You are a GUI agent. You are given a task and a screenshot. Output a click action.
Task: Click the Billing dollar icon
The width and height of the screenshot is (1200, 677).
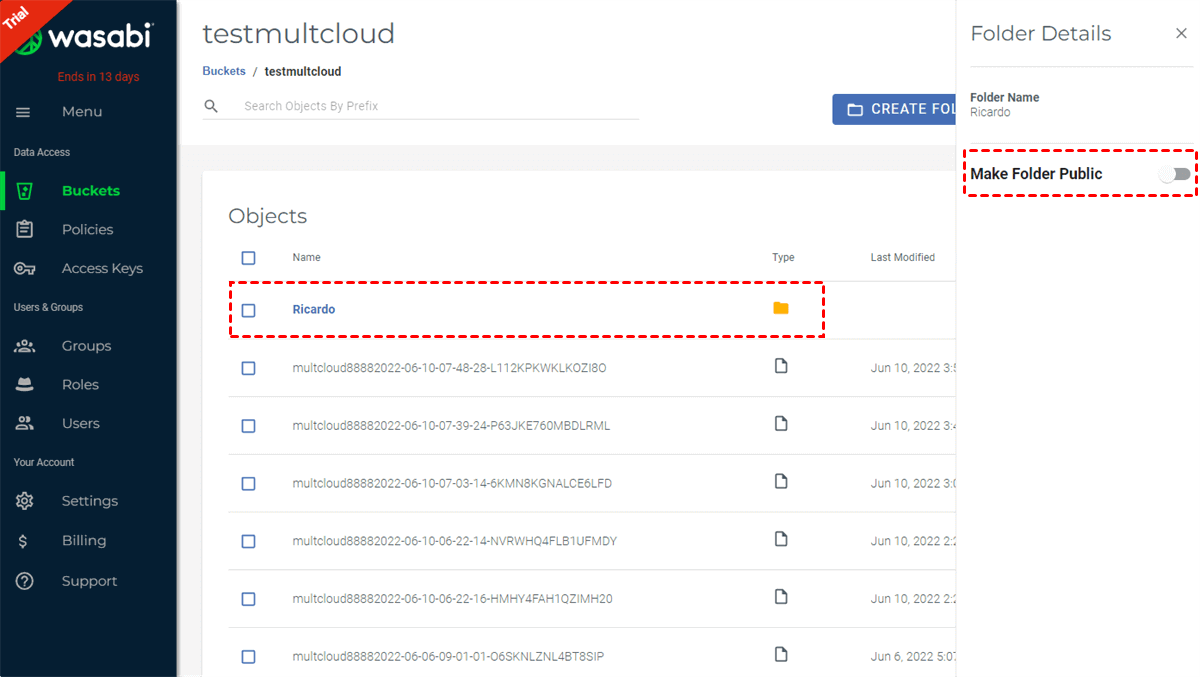(x=24, y=541)
